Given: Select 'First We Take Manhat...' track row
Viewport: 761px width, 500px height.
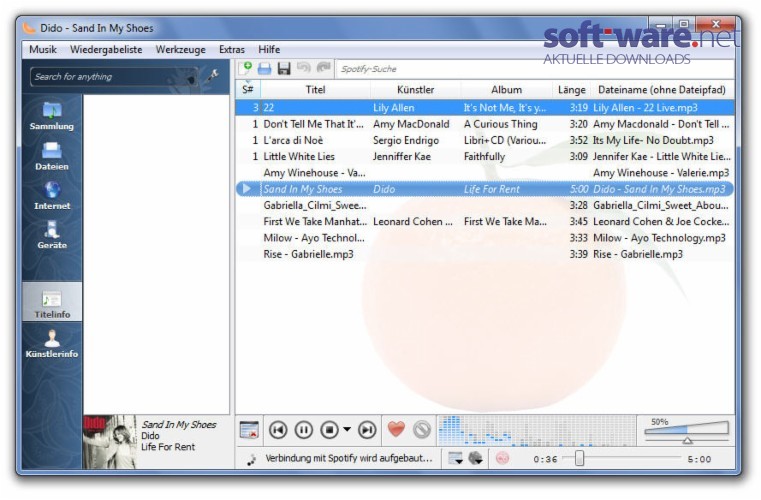Looking at the screenshot, I should click(484, 221).
